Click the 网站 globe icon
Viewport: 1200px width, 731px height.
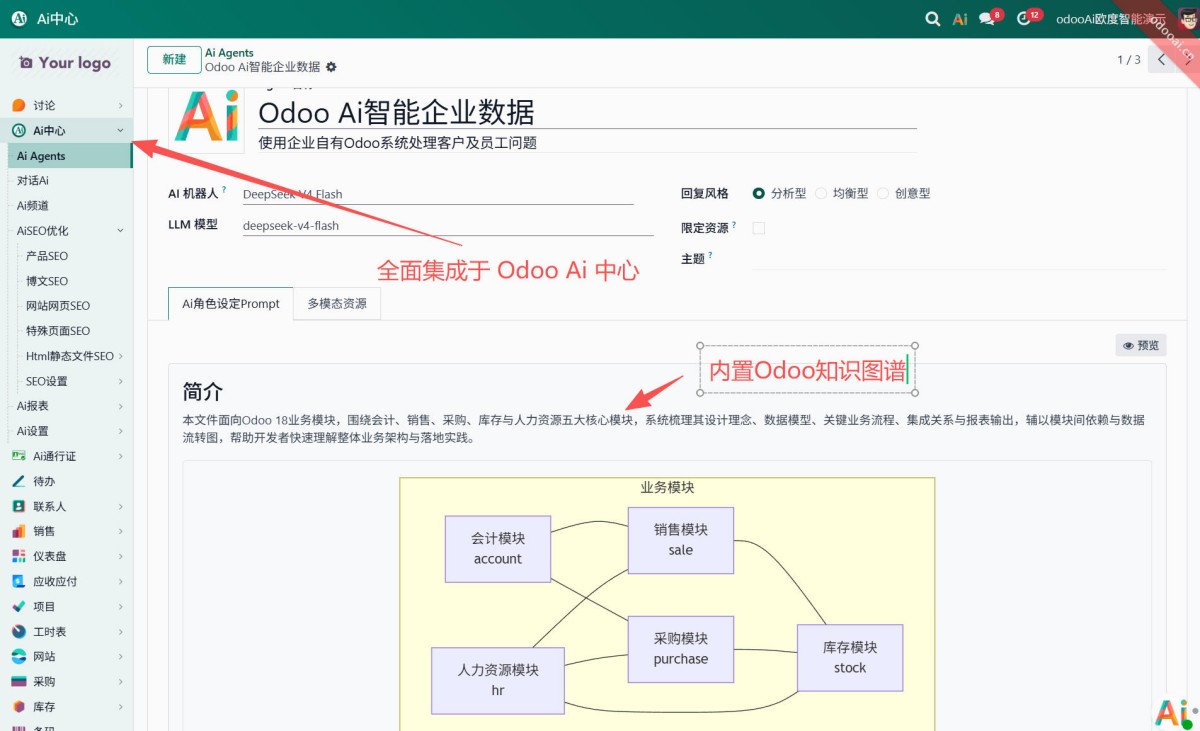coord(18,656)
